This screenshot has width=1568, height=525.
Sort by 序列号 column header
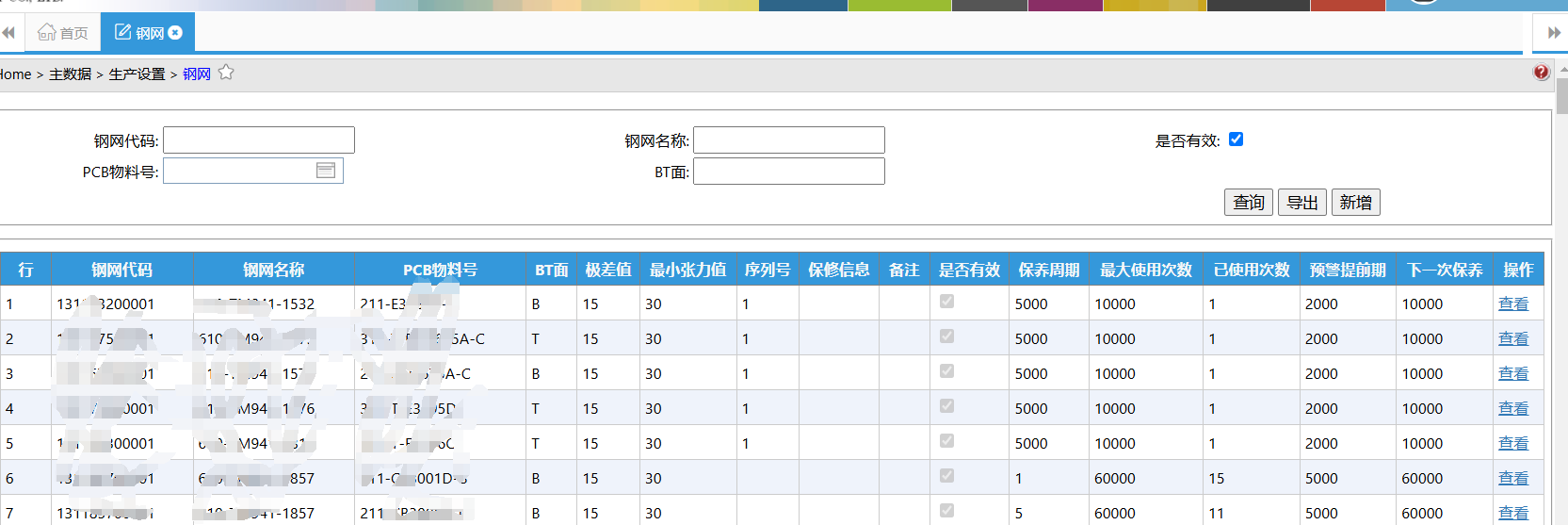767,270
